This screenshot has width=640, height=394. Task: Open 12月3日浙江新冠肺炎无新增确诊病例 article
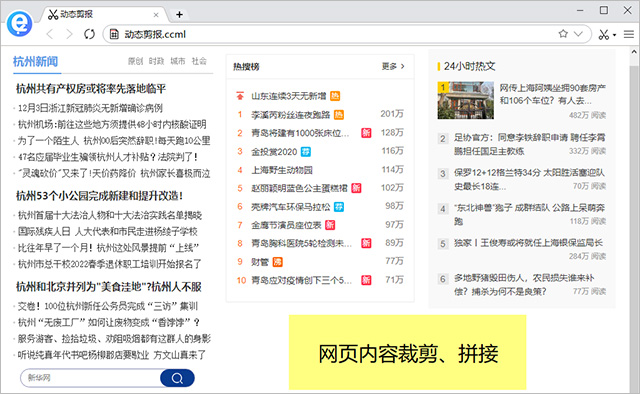(x=90, y=108)
